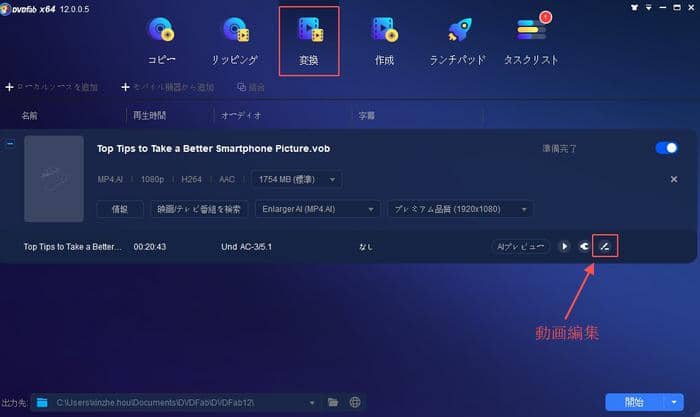This screenshot has height=417, width=700.
Task: Click the 情報 (info) button
Action: tap(120, 209)
